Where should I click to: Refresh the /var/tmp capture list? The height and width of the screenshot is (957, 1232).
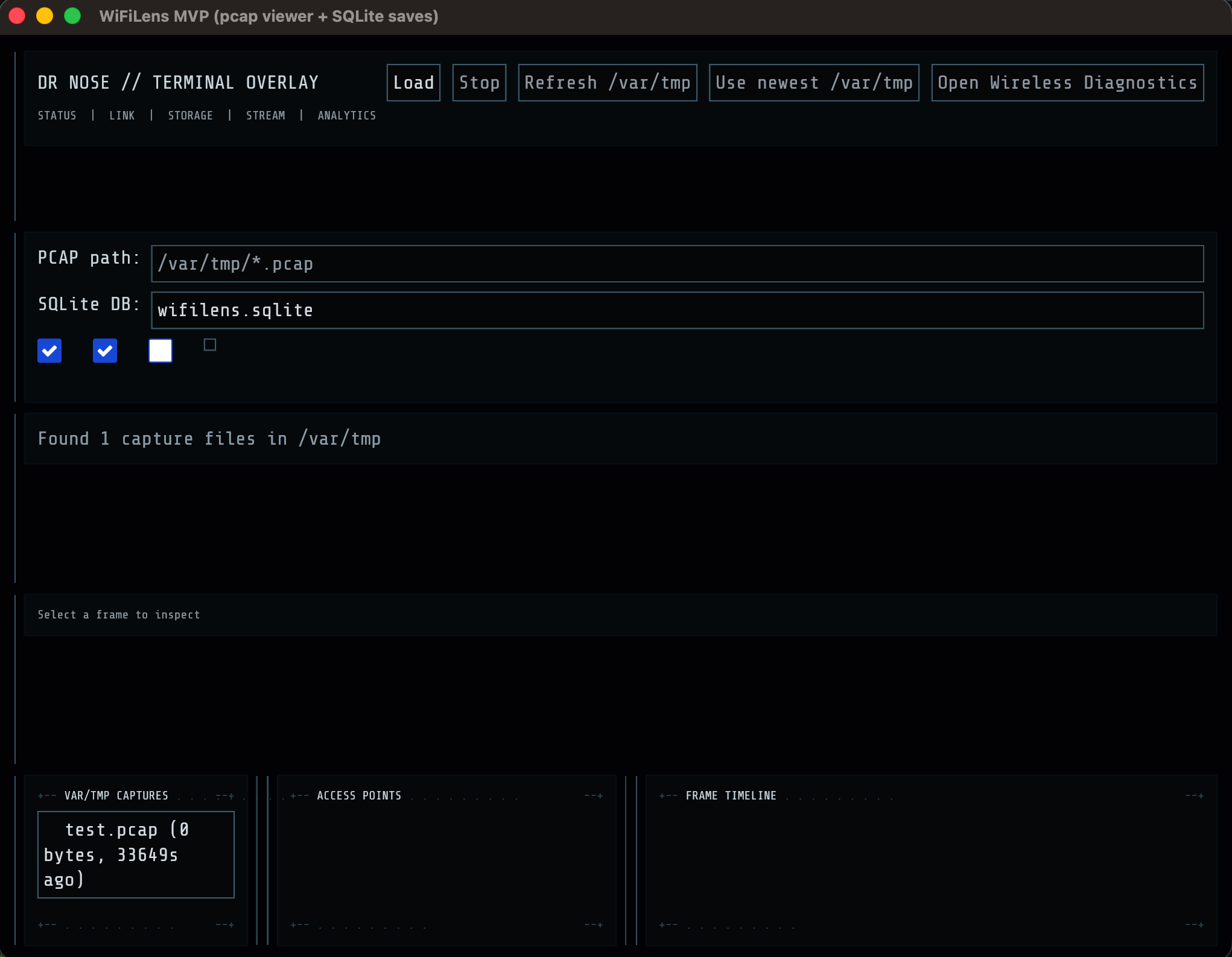(607, 83)
